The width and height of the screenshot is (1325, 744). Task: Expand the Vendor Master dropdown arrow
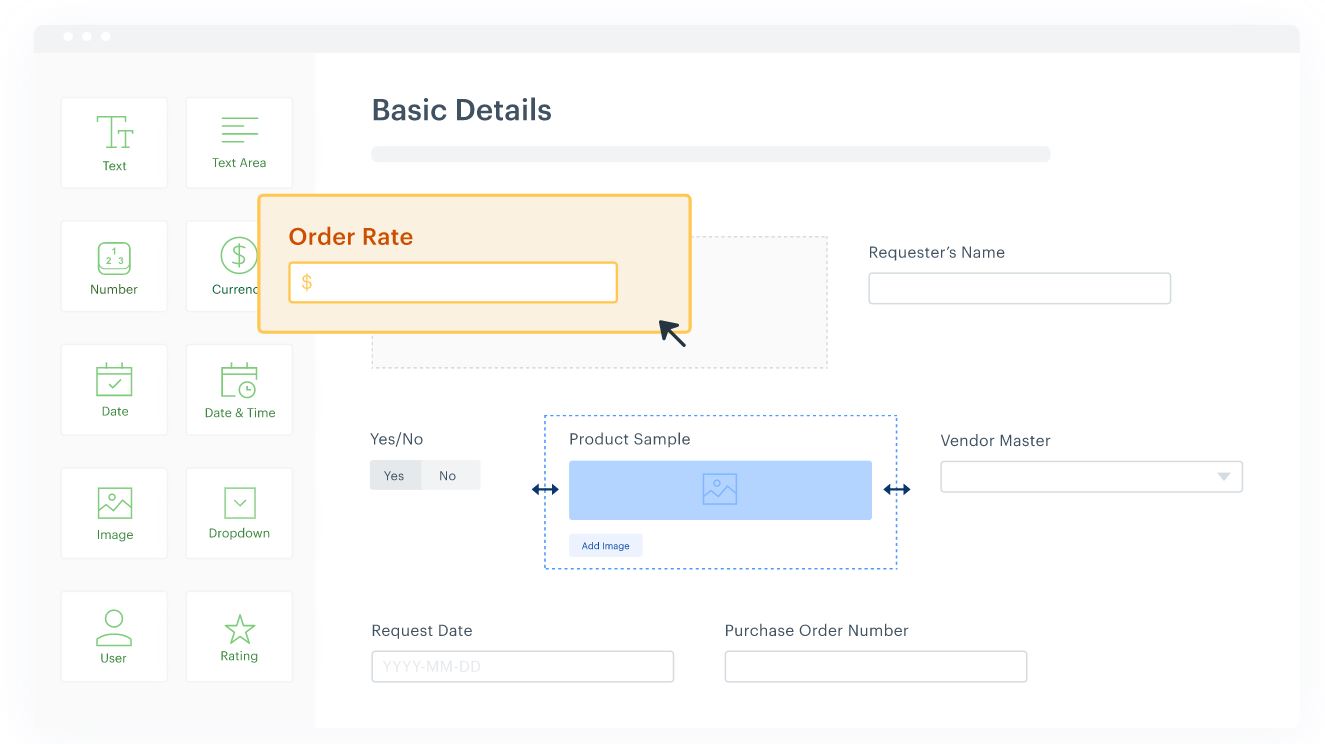pyautogui.click(x=1223, y=477)
